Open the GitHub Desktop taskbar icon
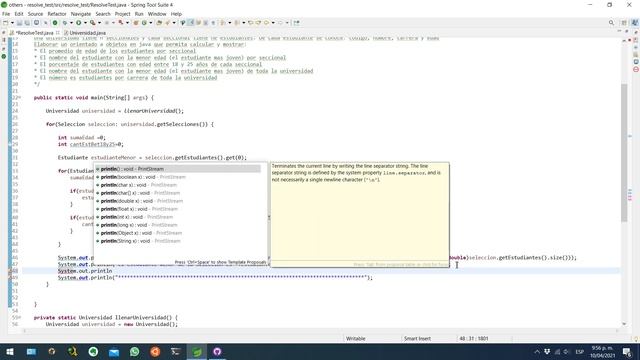The width and height of the screenshot is (640, 360). 217,351
